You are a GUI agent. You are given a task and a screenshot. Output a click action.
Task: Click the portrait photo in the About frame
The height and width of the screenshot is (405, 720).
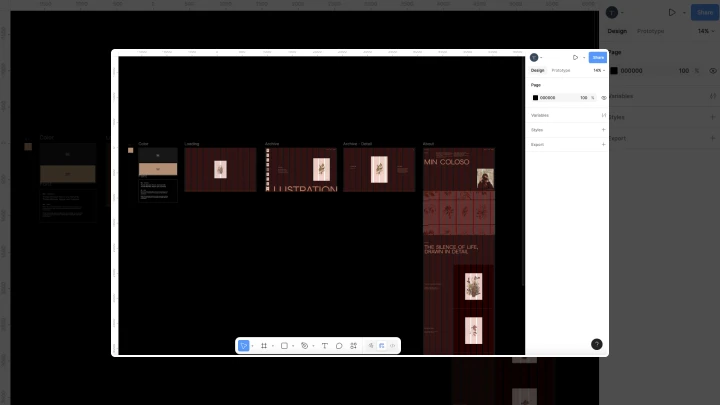[x=485, y=179]
